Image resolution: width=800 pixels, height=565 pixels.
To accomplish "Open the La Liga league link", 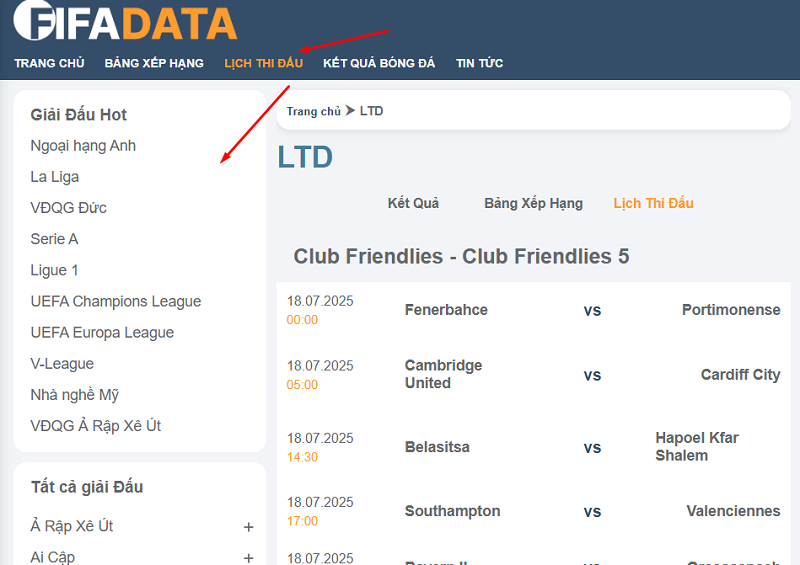I will (55, 177).
